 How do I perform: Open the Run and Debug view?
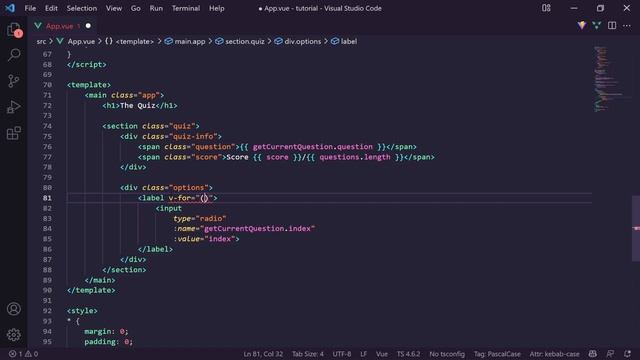click(14, 107)
